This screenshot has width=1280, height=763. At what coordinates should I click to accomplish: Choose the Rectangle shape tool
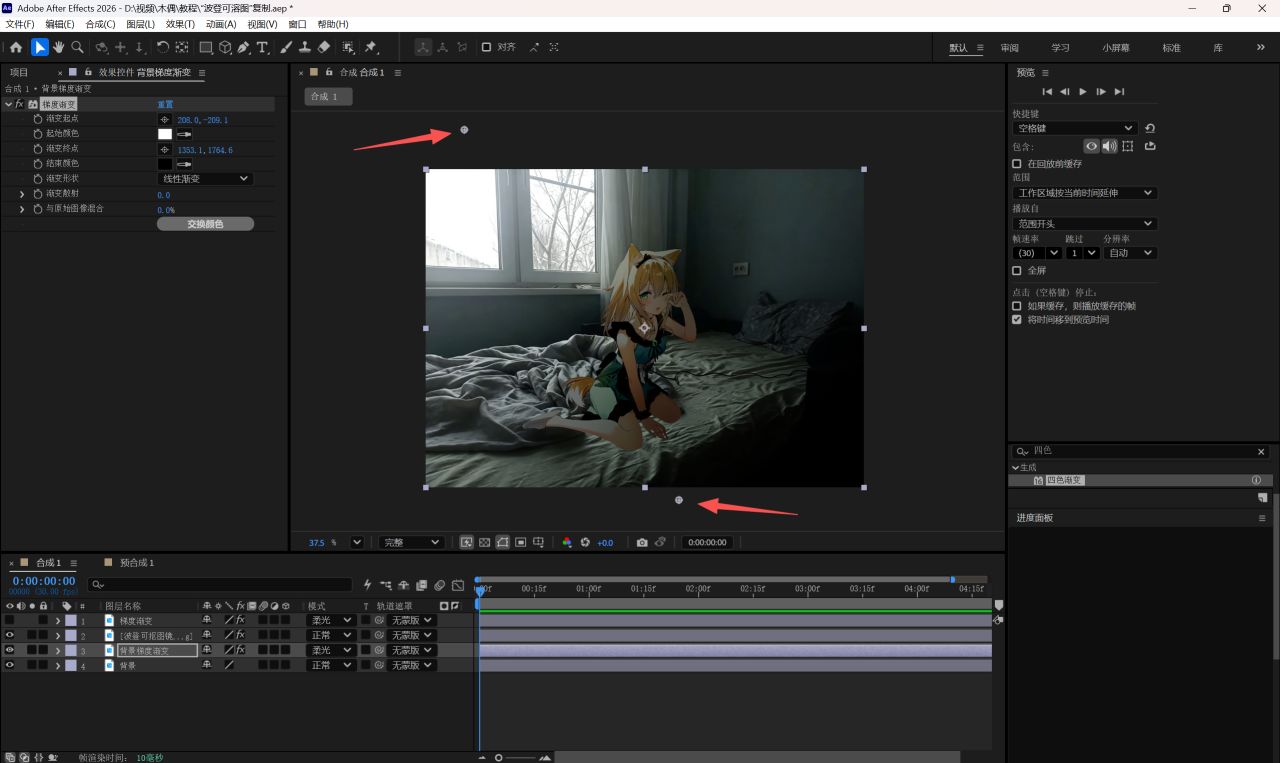pyautogui.click(x=206, y=47)
